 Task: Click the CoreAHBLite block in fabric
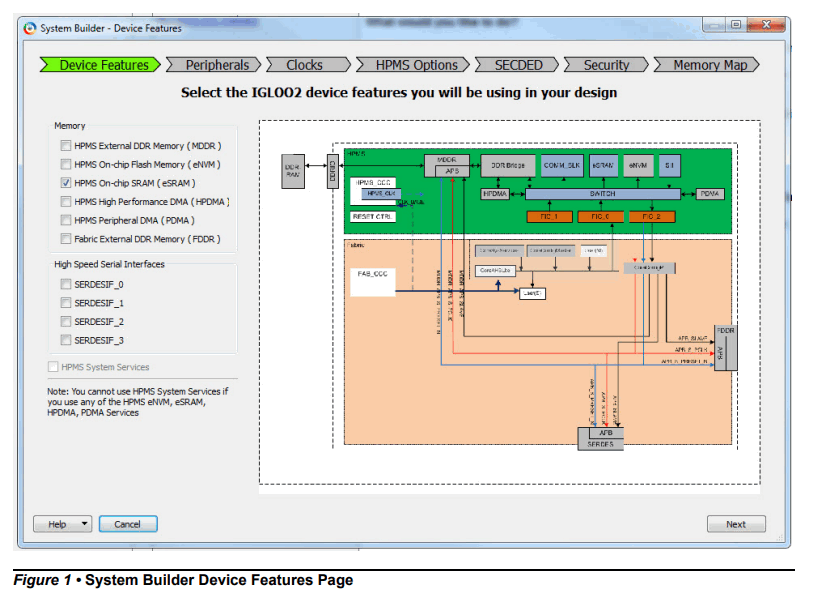(x=495, y=270)
